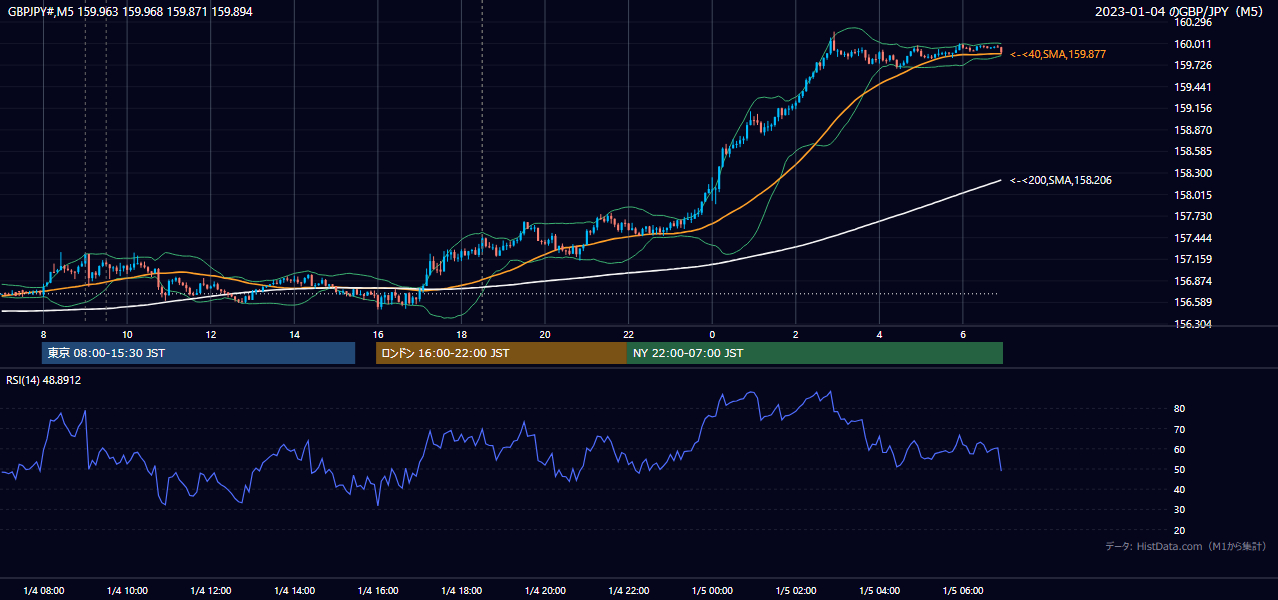Click hour tick 0 under the price chart
Image resolution: width=1278 pixels, height=600 pixels.
tap(712, 334)
